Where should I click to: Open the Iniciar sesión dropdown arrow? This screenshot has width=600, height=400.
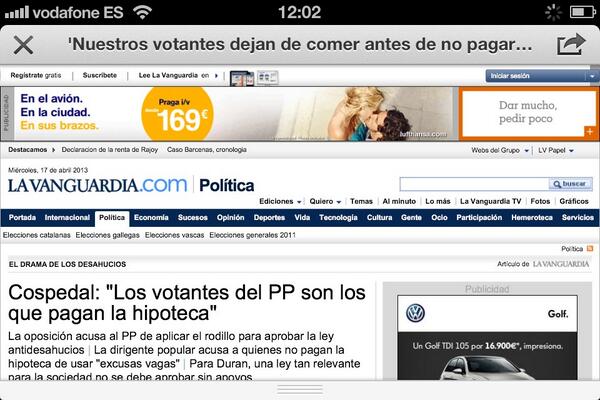point(592,76)
